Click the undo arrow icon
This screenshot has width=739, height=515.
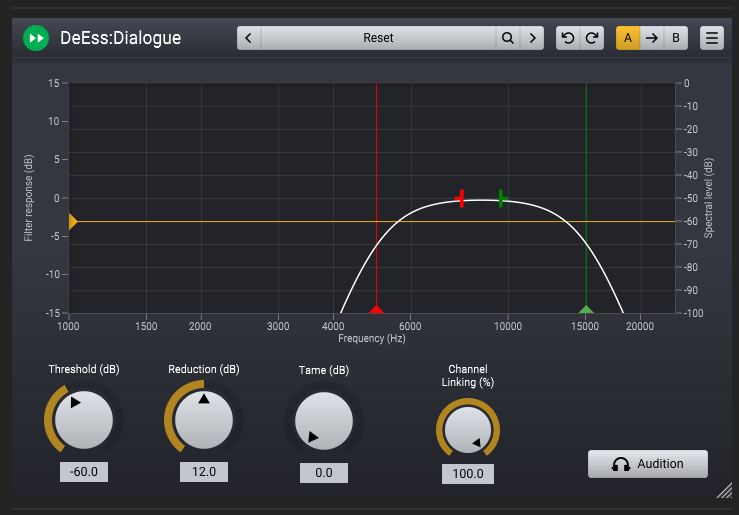point(568,38)
